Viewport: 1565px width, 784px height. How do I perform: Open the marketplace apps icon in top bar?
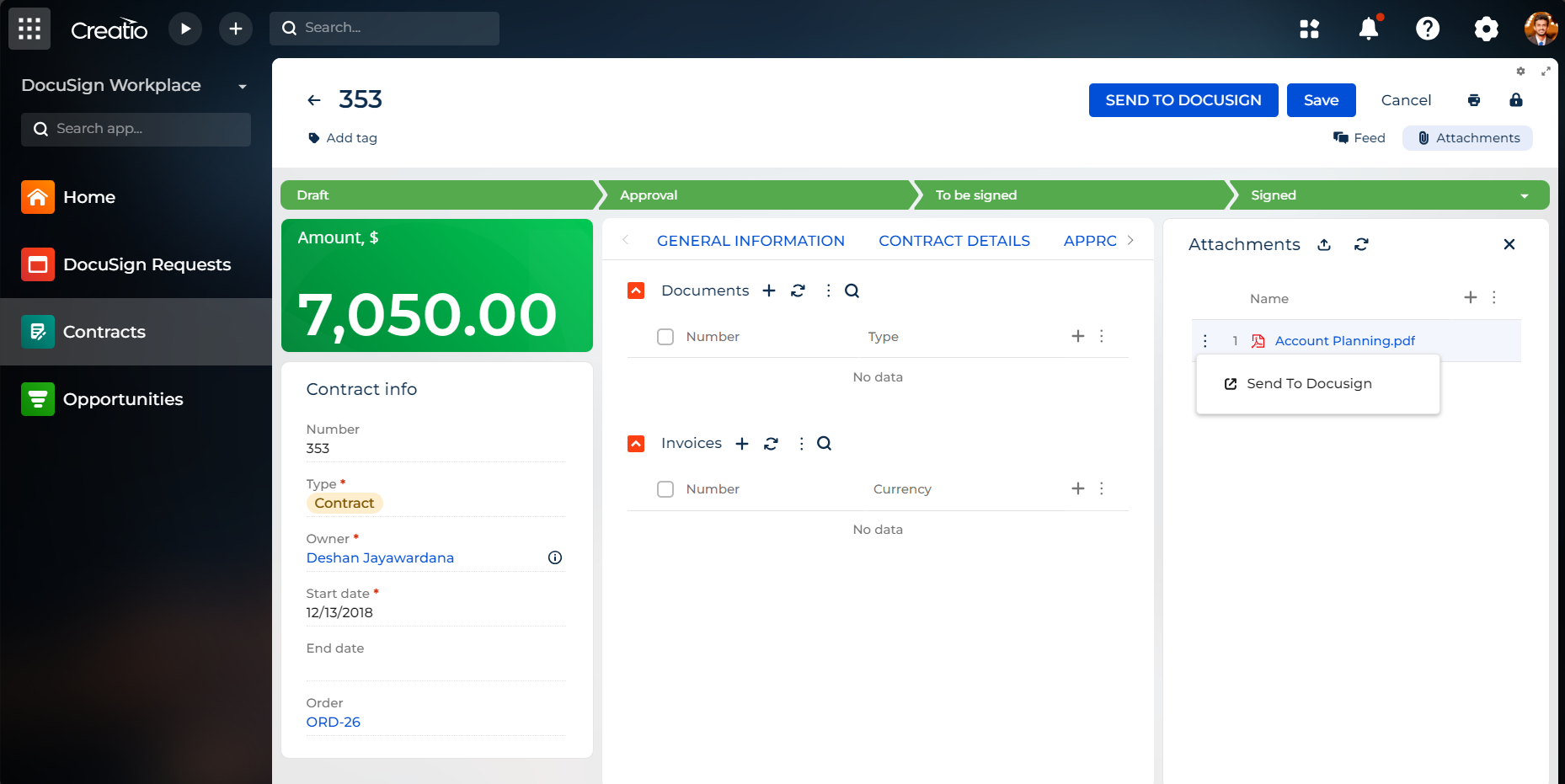[x=1310, y=29]
